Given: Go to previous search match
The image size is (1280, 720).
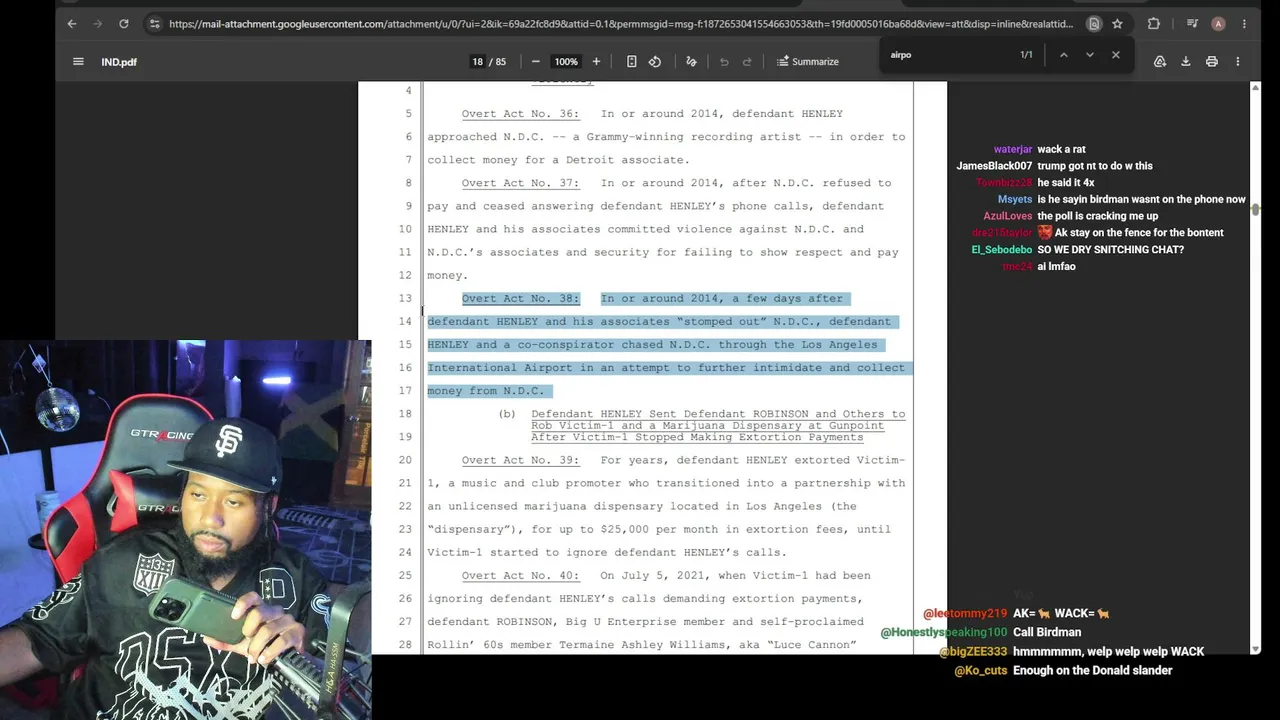Looking at the screenshot, I should tap(1063, 55).
